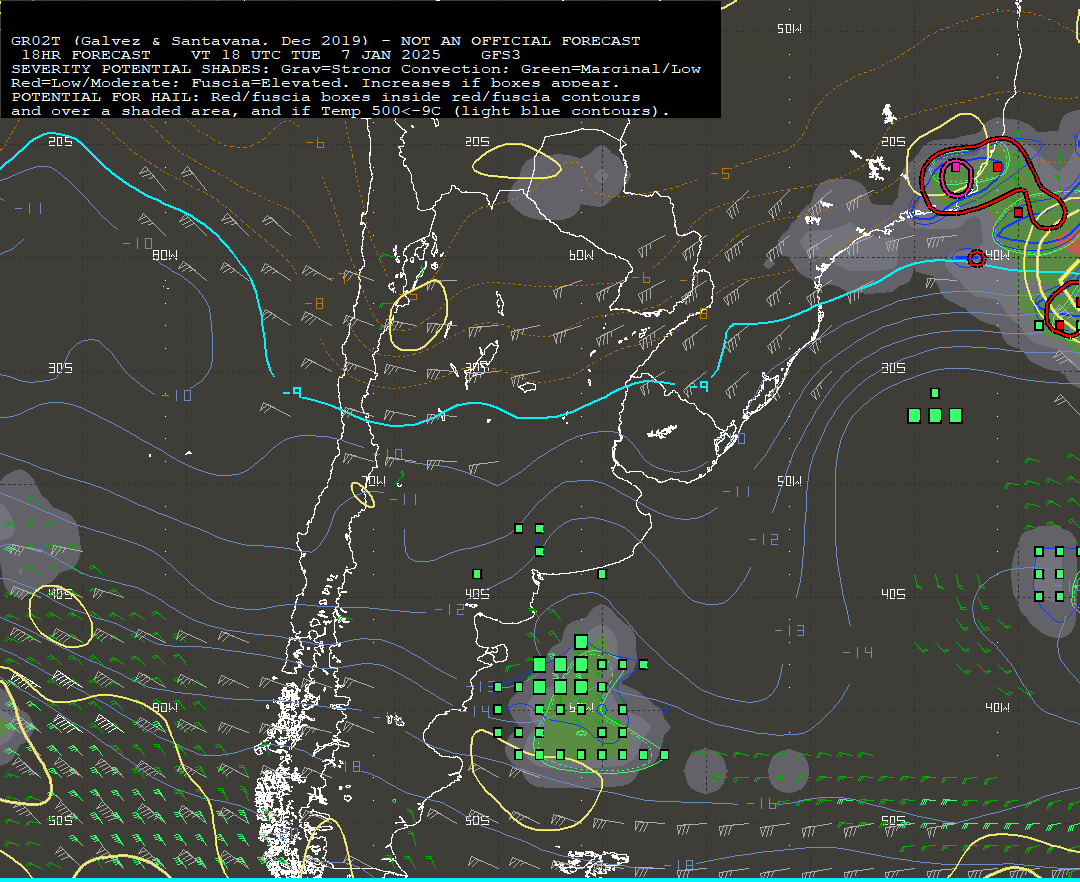Click the yellow oval contour near northern Chile

coord(418,315)
